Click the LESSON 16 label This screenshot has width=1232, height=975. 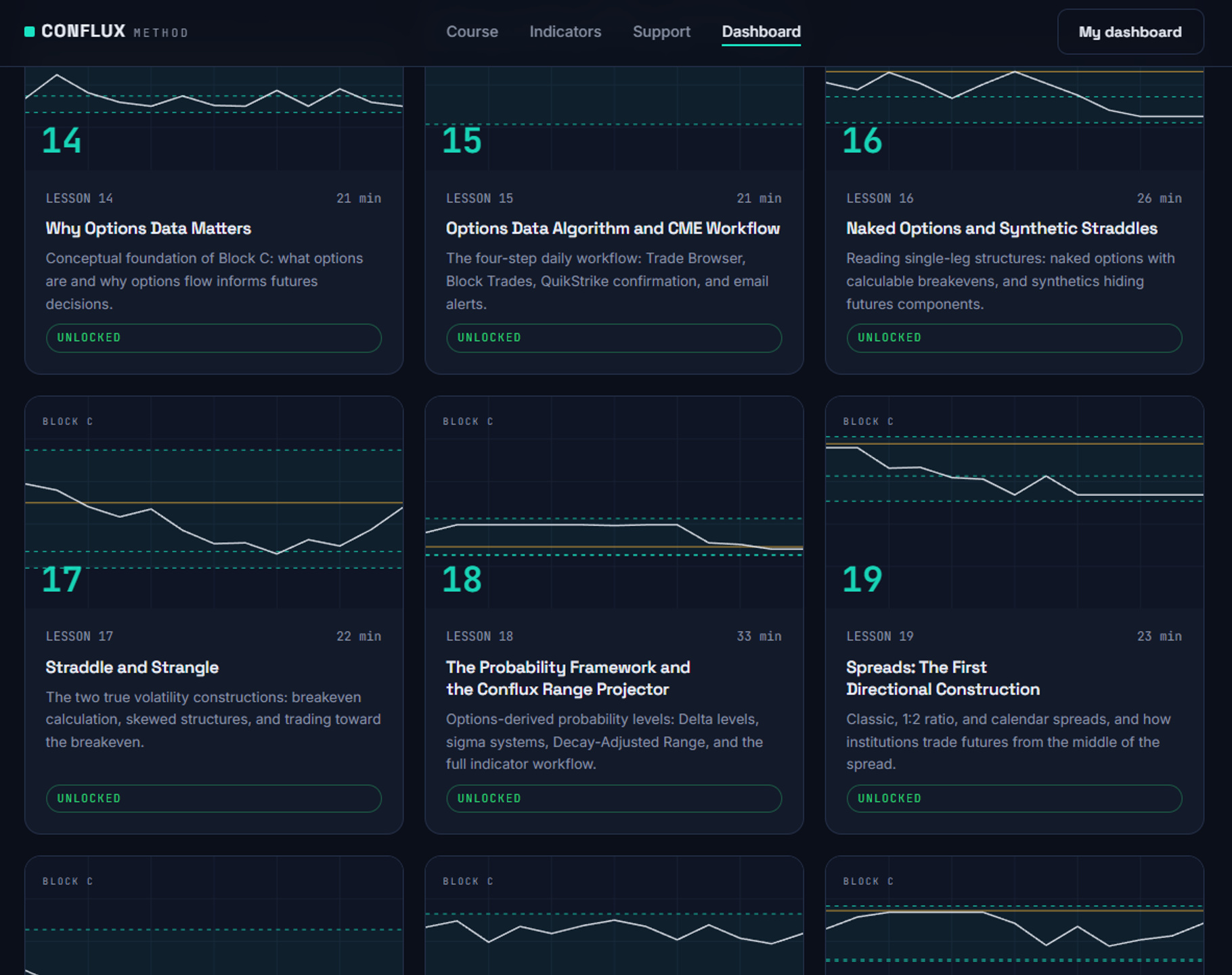[879, 198]
